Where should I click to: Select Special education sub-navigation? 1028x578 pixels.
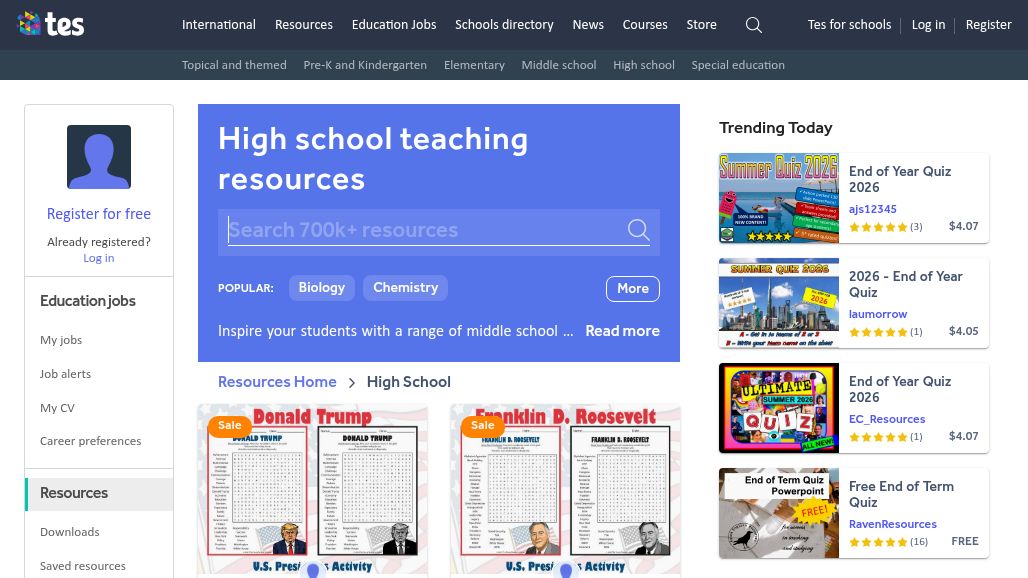point(738,65)
